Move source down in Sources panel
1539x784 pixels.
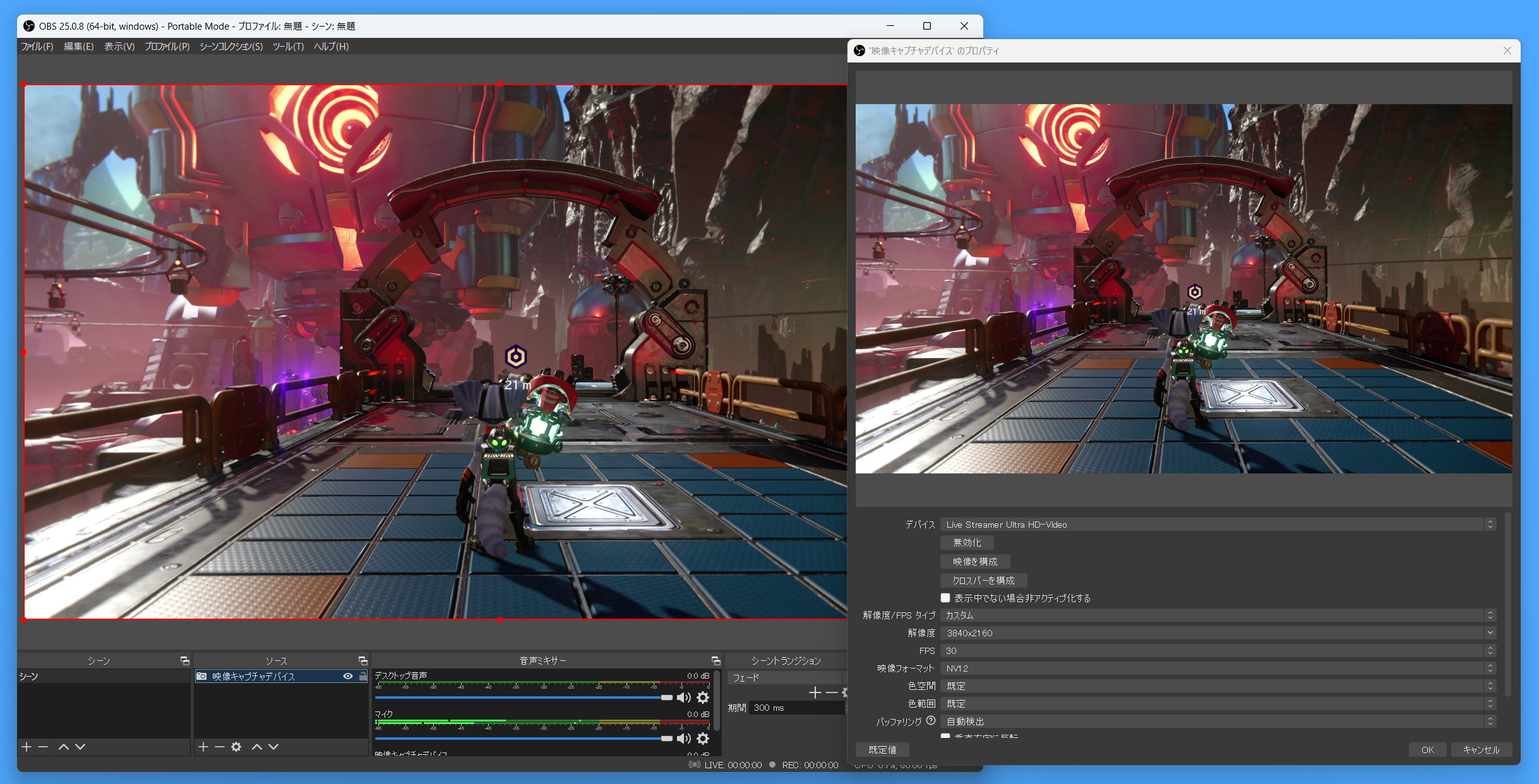click(273, 747)
